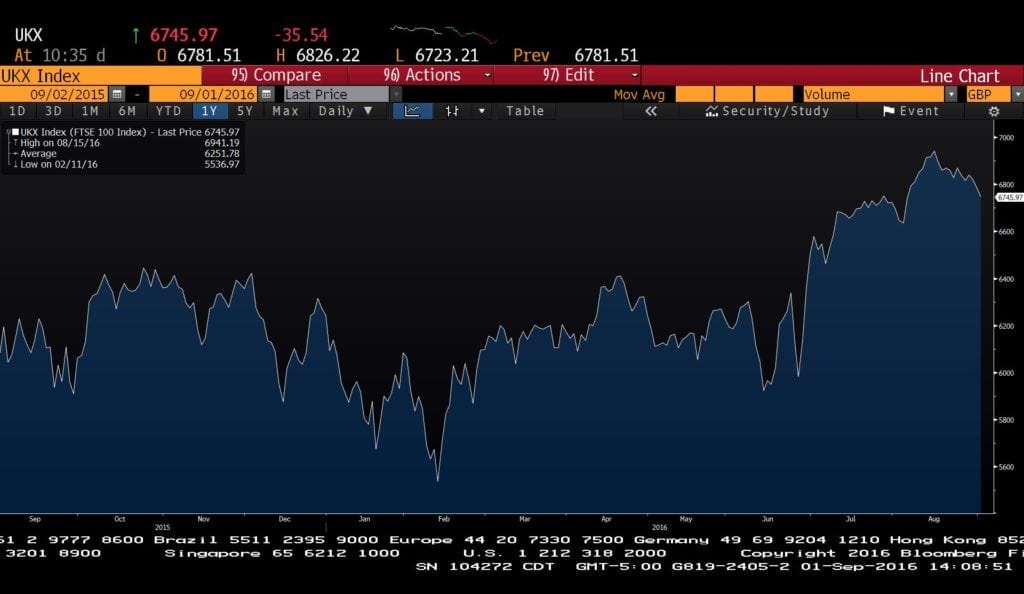This screenshot has height=594, width=1024.
Task: Click the last price 6745.97 in header
Action: (x=184, y=35)
